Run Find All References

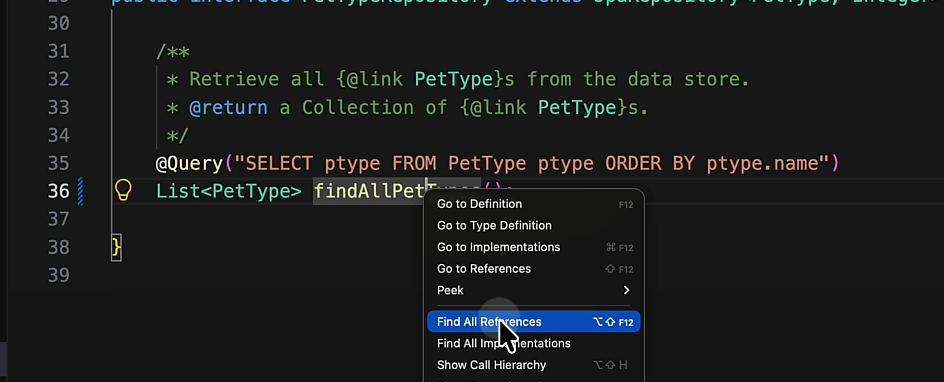tap(533, 322)
